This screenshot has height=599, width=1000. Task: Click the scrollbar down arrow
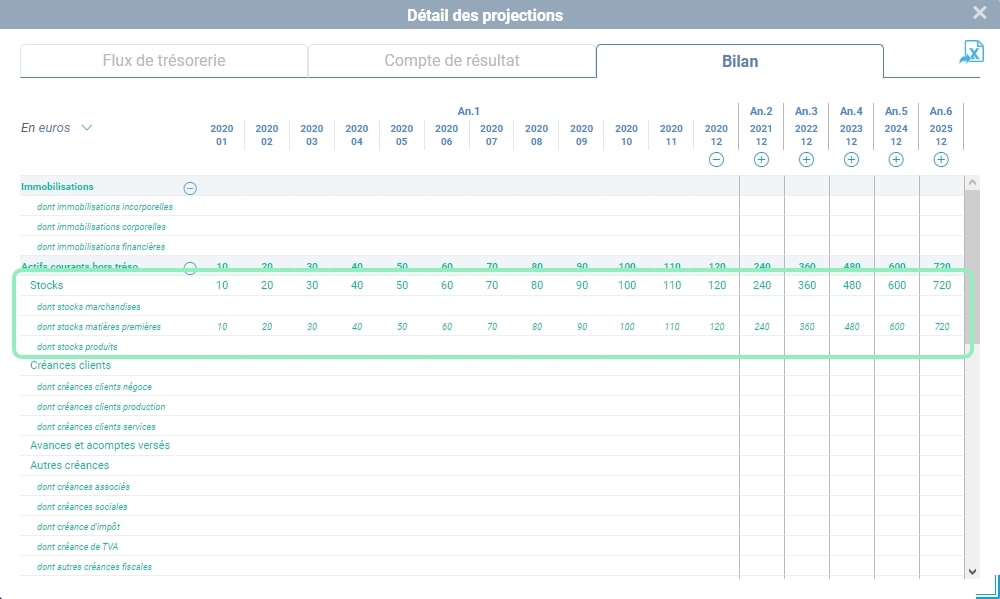click(972, 572)
